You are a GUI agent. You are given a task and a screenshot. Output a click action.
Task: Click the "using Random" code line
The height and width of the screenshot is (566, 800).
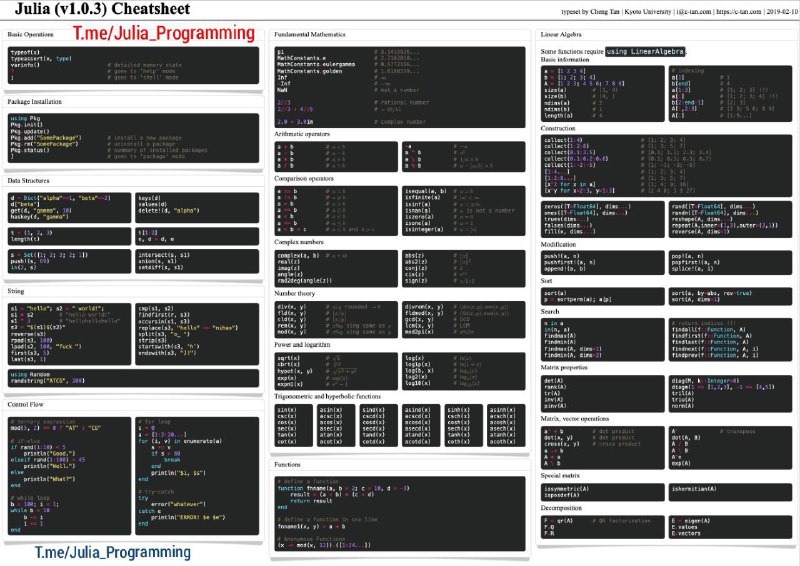pos(30,375)
